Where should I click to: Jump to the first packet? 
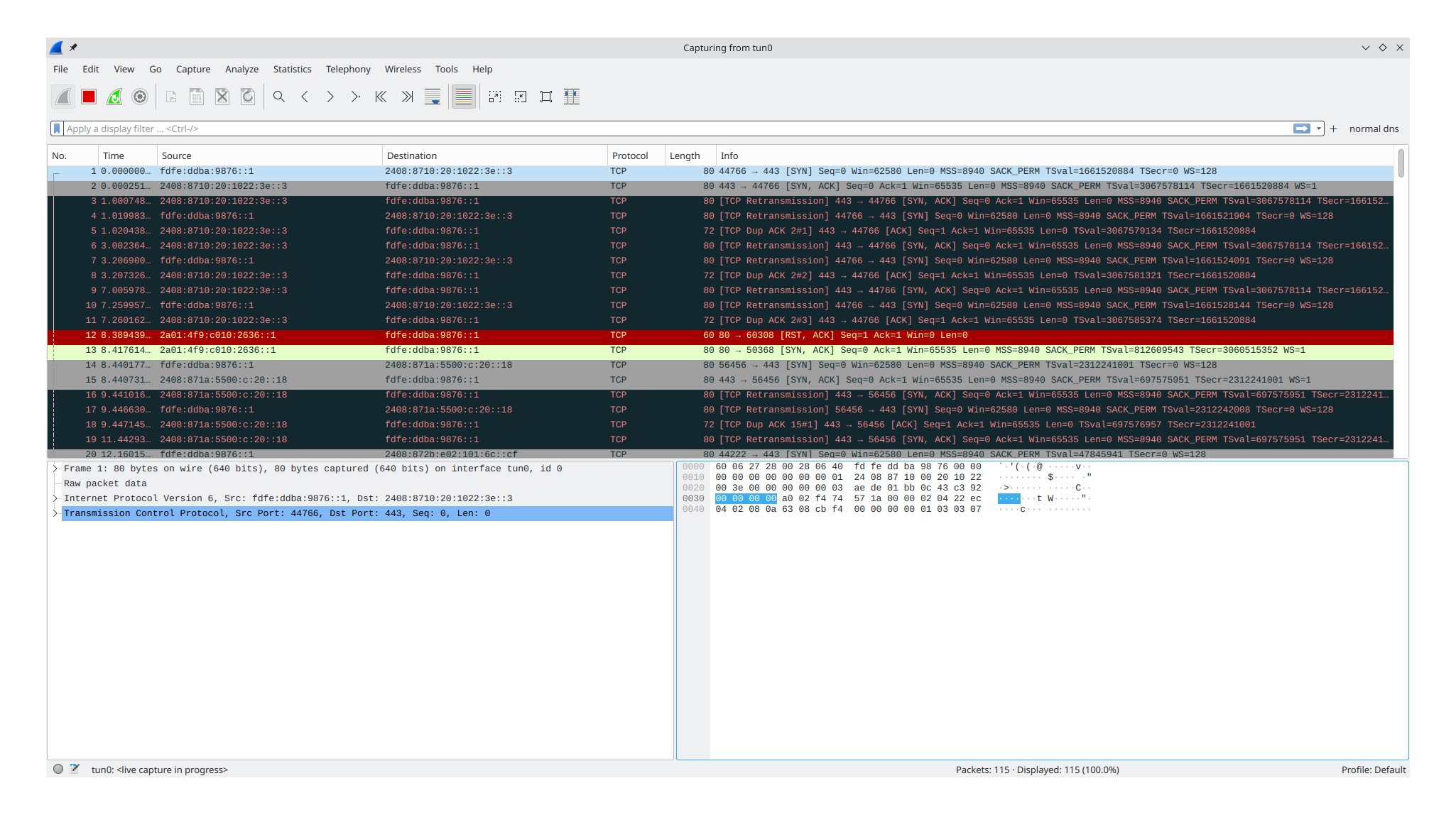(381, 97)
